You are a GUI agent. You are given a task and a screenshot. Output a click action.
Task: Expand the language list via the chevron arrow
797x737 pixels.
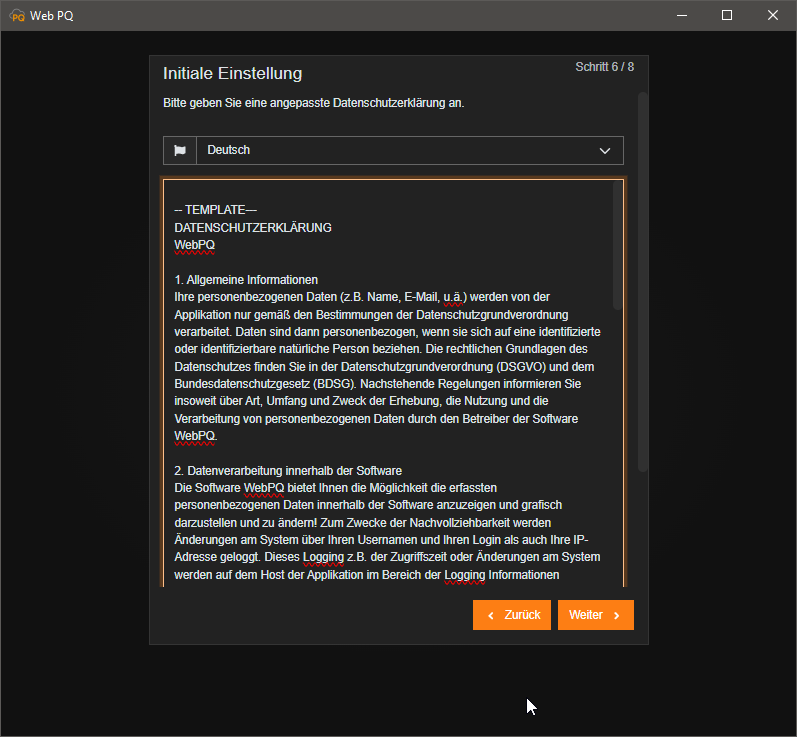pyautogui.click(x=604, y=150)
